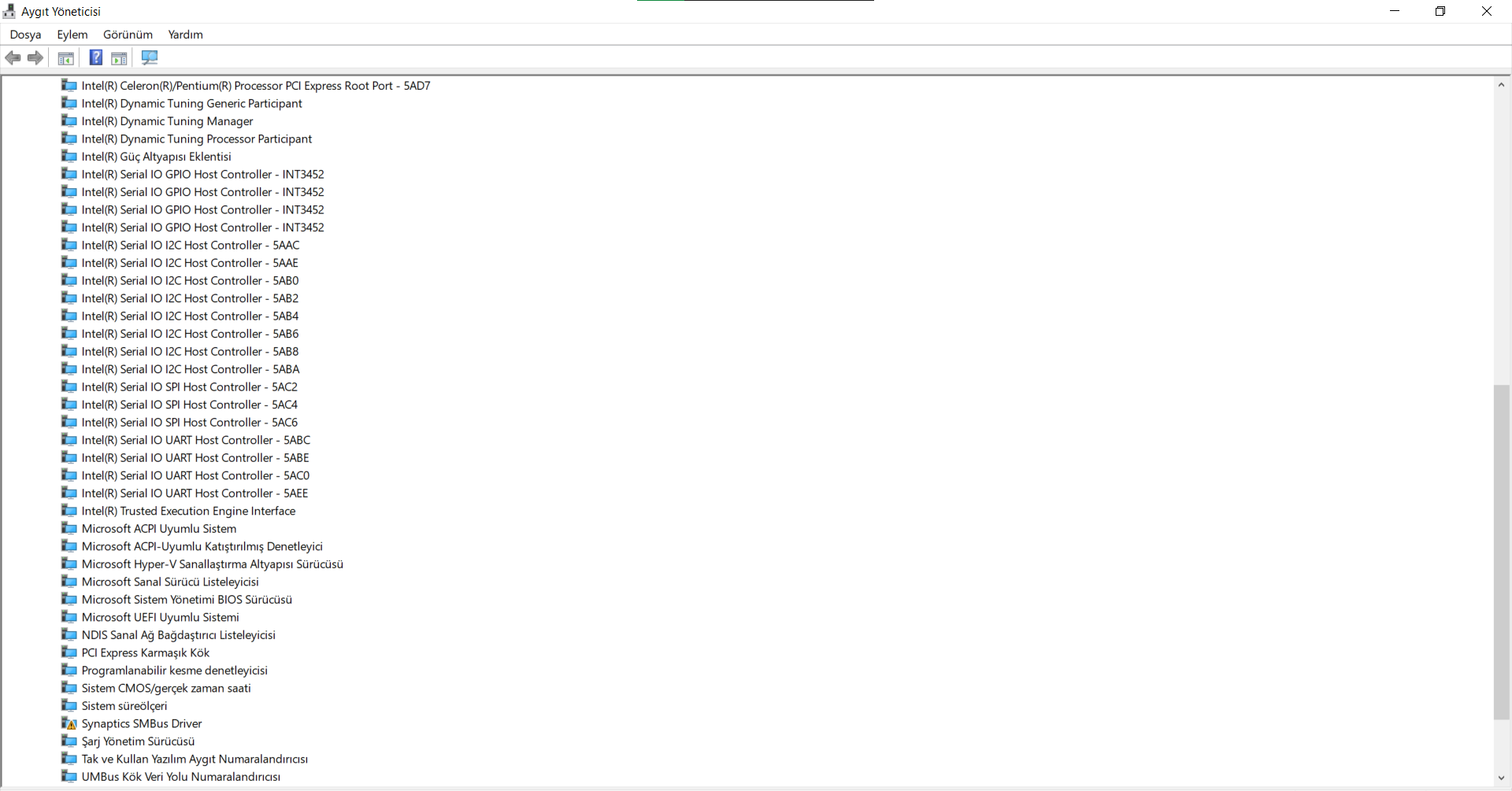Show the console tree toolbar icon

point(66,58)
